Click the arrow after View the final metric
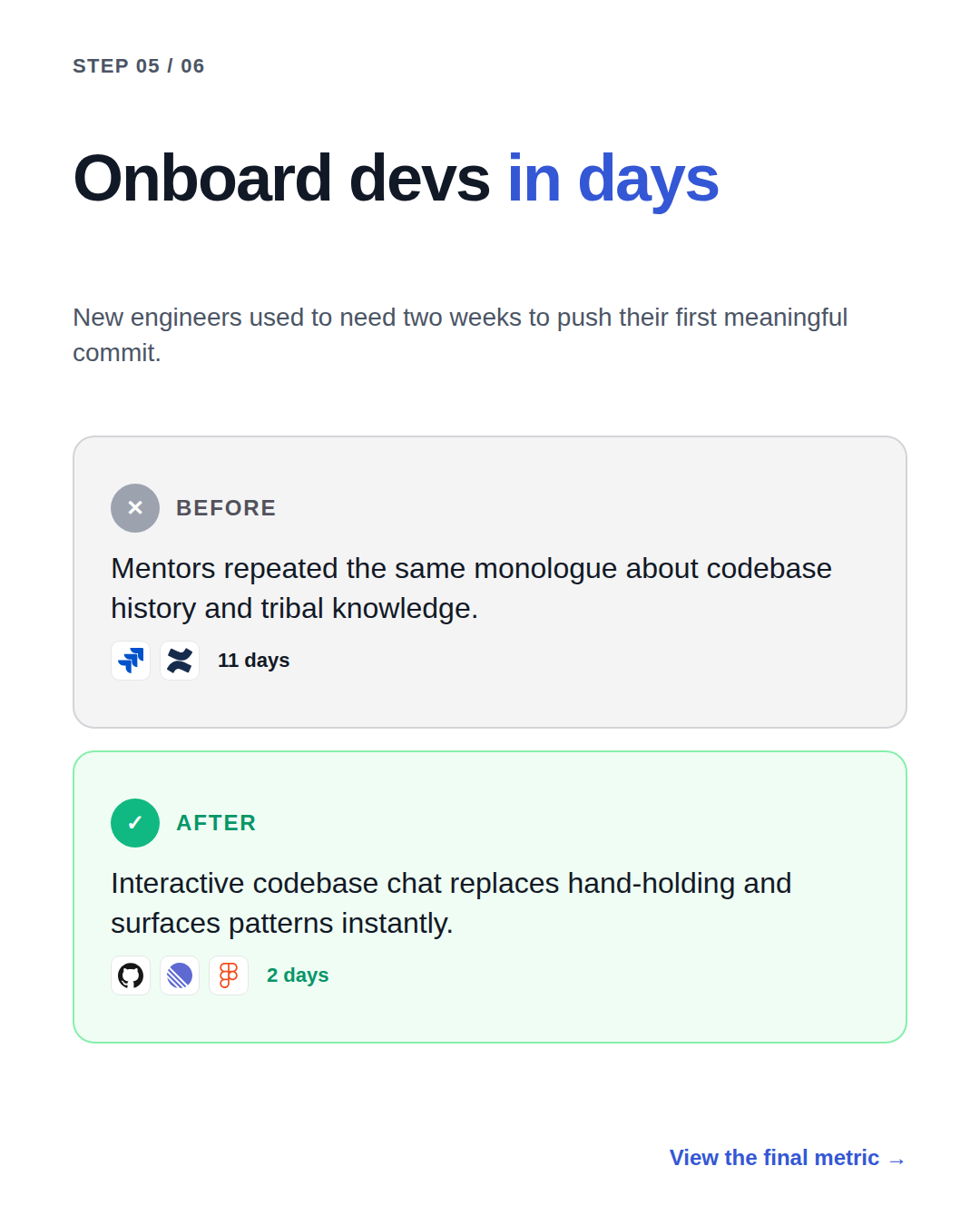The image size is (980, 1225). coord(897,1160)
